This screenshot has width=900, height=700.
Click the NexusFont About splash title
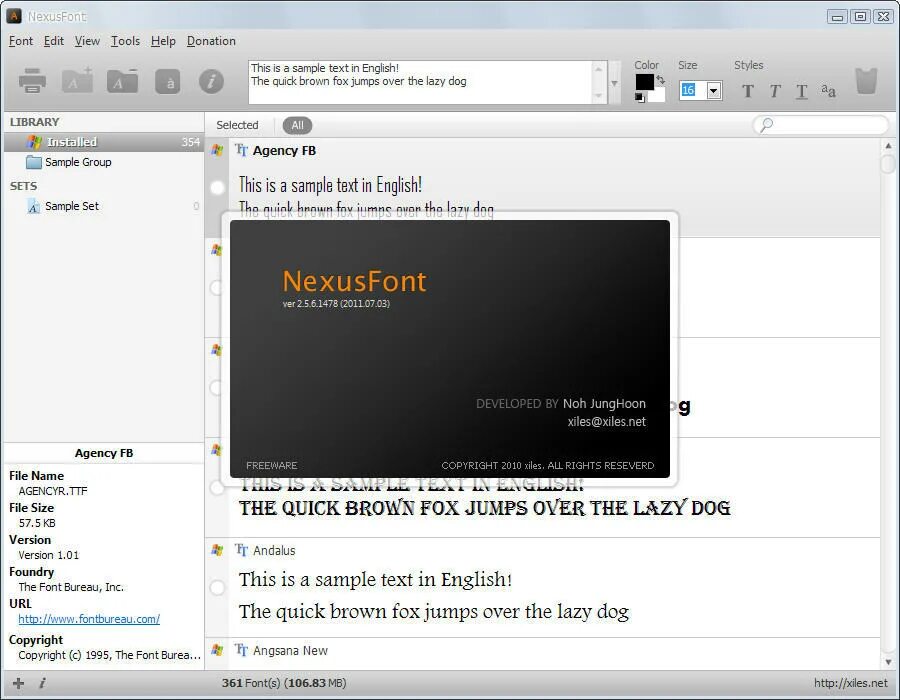[x=355, y=281]
